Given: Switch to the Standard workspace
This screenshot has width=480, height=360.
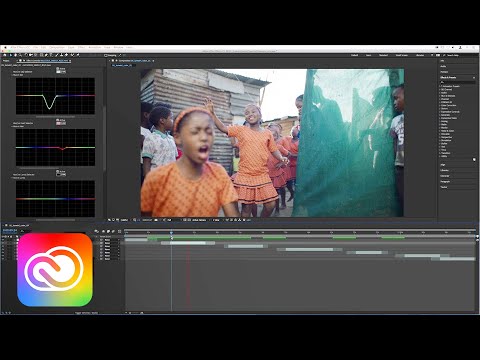Looking at the screenshot, I should pyautogui.click(x=383, y=55).
